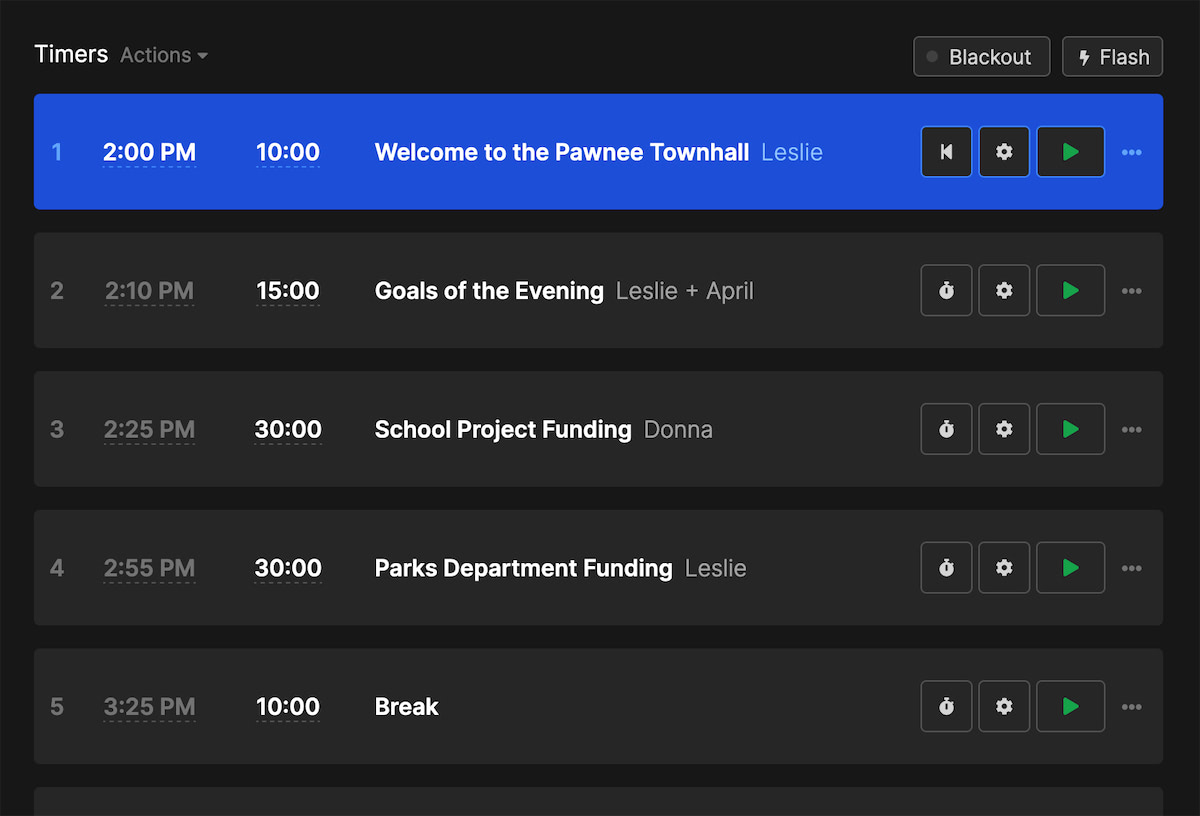The image size is (1200, 816).
Task: Open the more options menu on Welcome timer
Action: coord(1131,151)
